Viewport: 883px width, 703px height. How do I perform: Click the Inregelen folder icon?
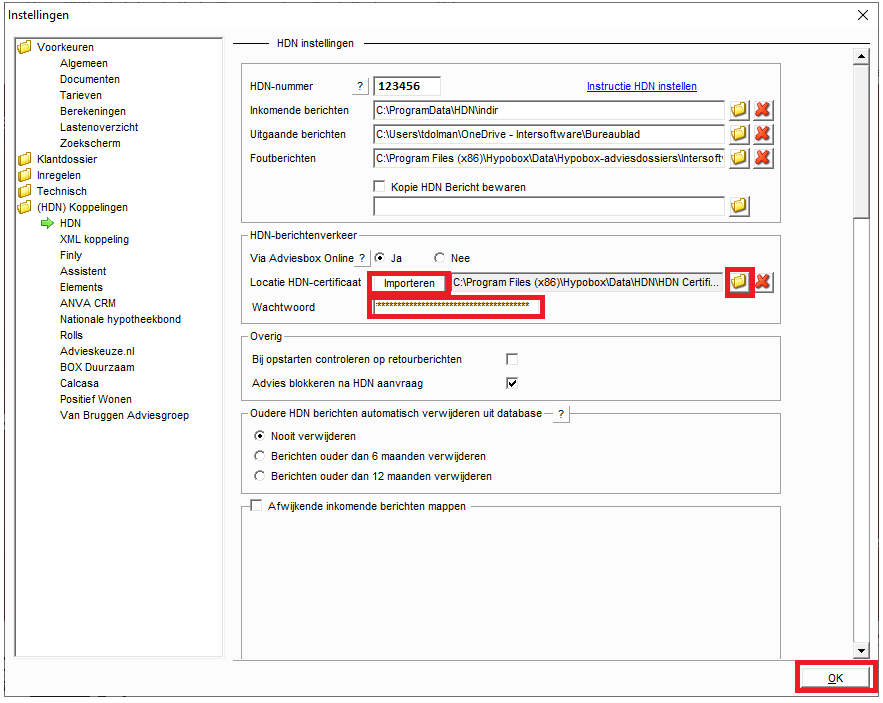click(24, 175)
